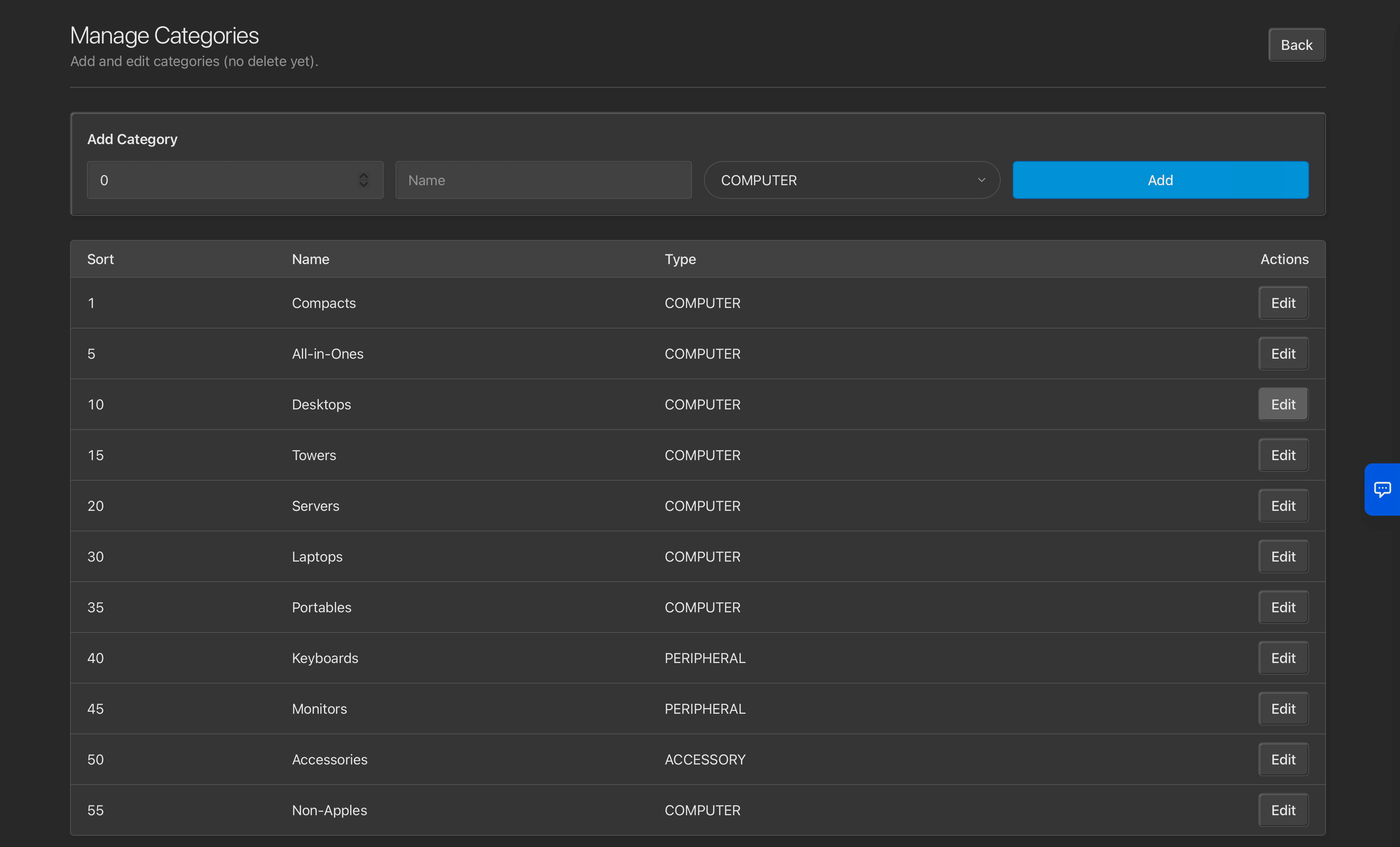The height and width of the screenshot is (847, 1400).
Task: Edit the All-in-Ones category
Action: pos(1282,353)
